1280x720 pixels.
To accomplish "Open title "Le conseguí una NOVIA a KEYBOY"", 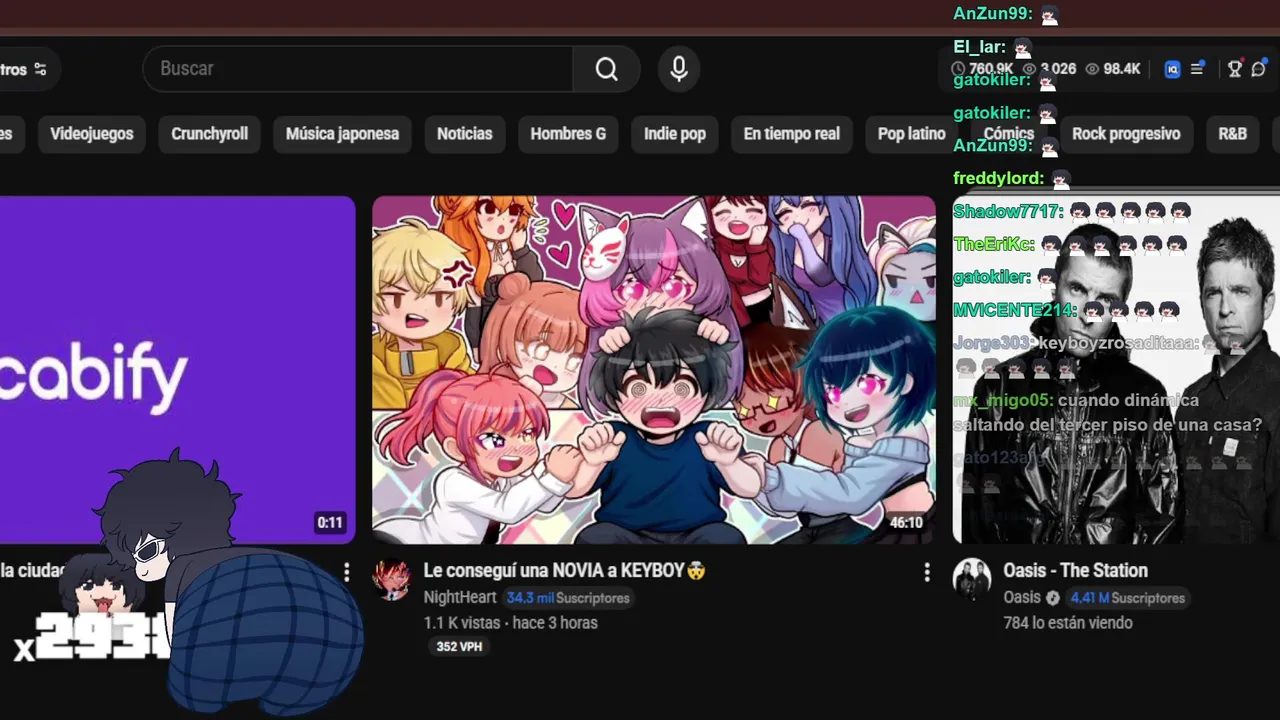I will [565, 571].
